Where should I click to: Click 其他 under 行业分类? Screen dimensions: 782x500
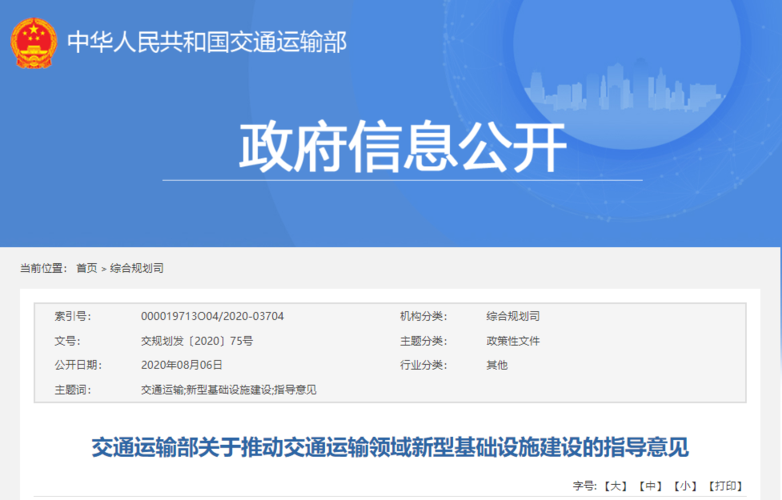coord(497,365)
